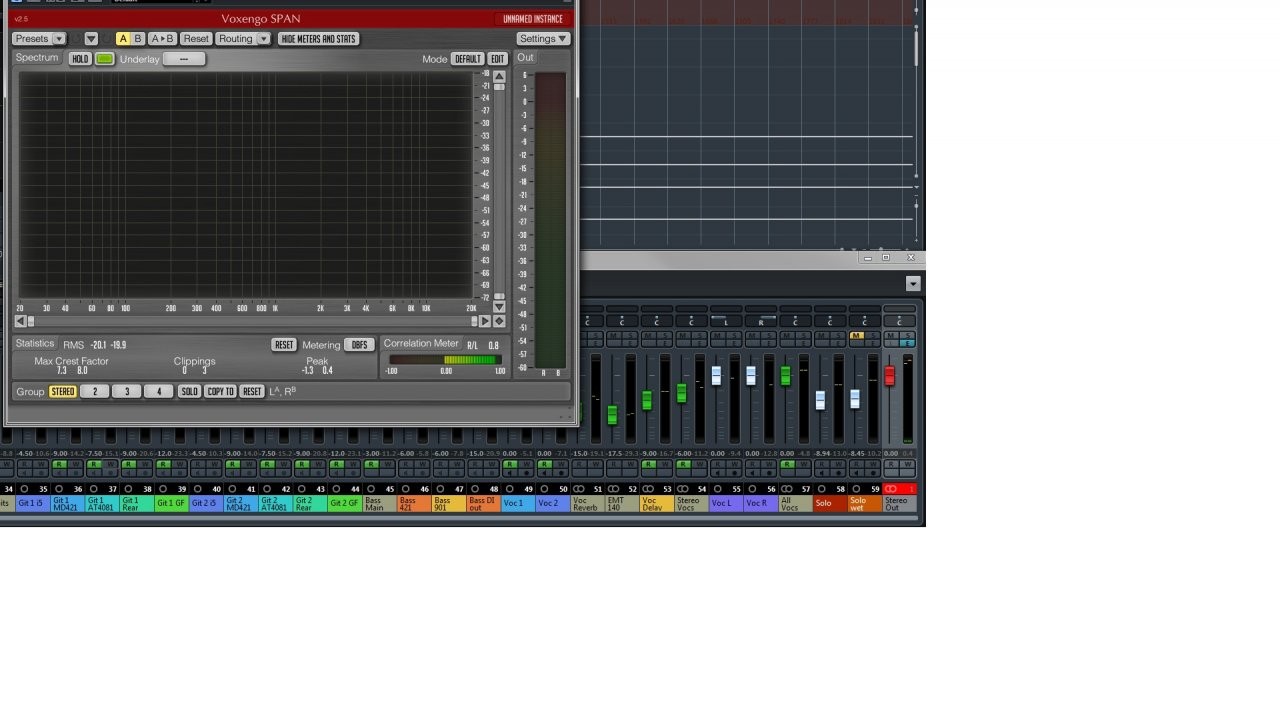Click the Voc L white fader

[716, 375]
